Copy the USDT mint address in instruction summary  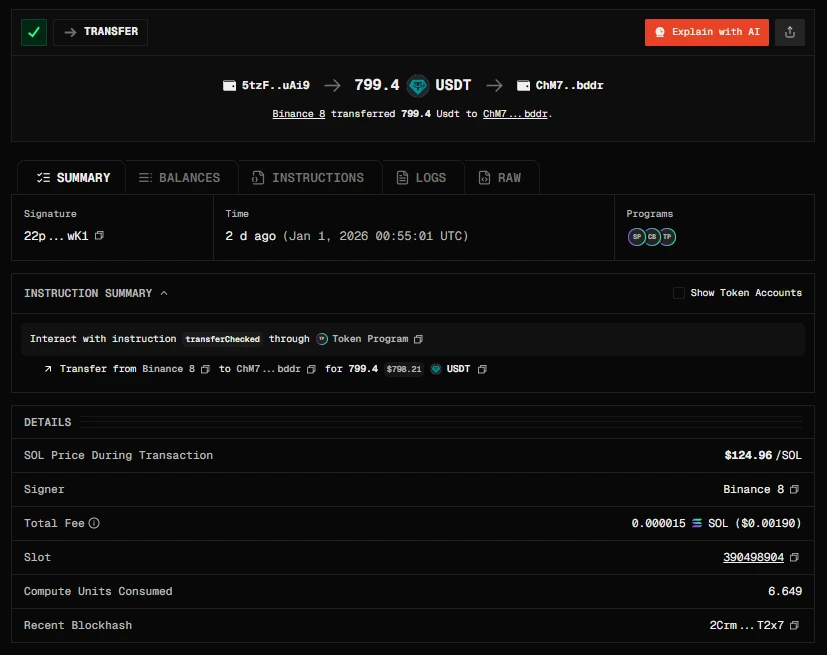(x=482, y=369)
